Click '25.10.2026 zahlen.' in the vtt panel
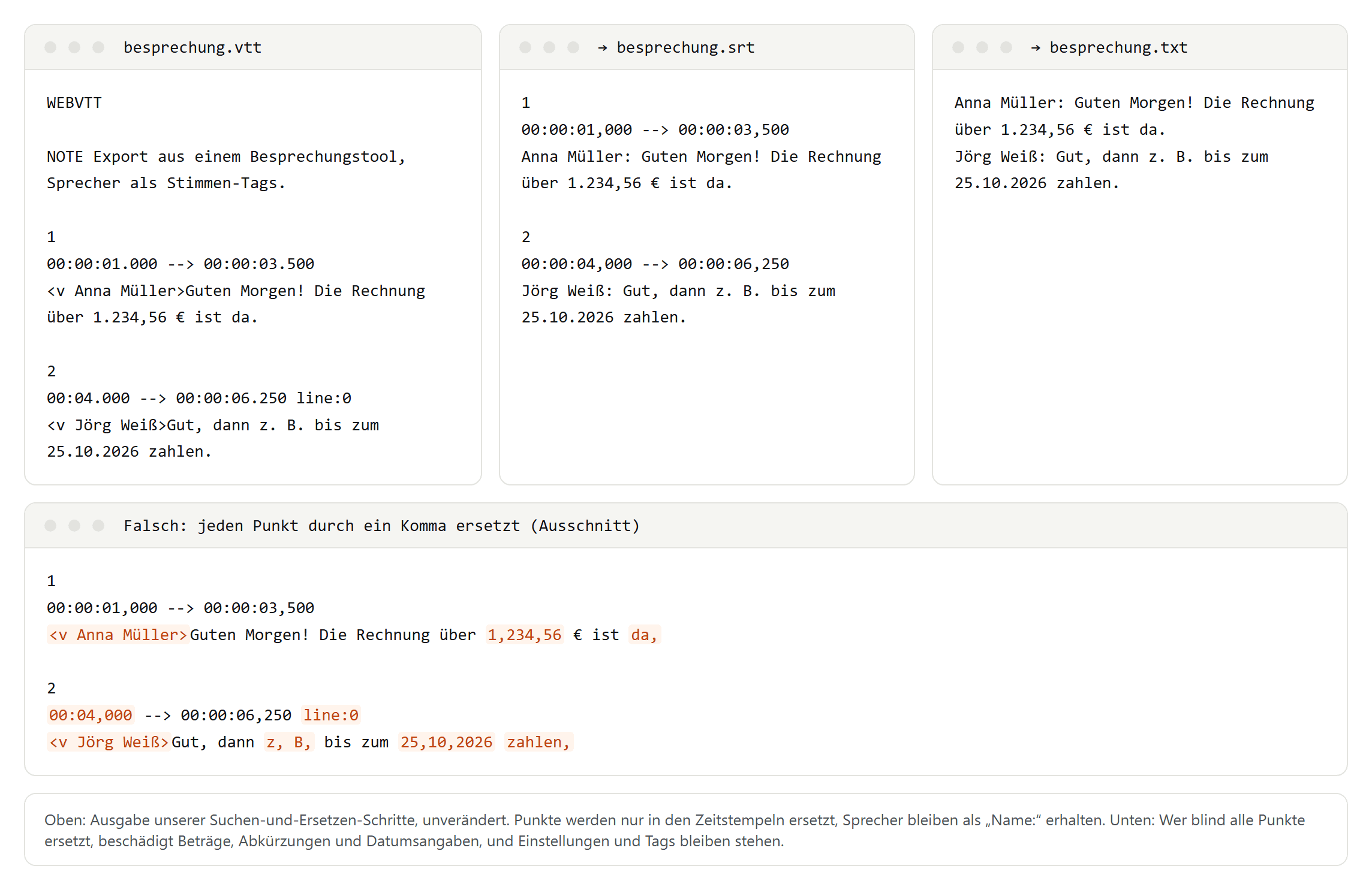This screenshot has width=1372, height=890. (x=130, y=451)
